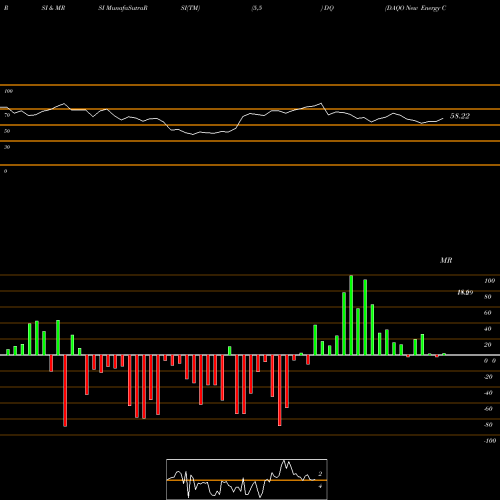Click the '18.29' value label
This screenshot has height=500, width=500.
click(x=465, y=293)
